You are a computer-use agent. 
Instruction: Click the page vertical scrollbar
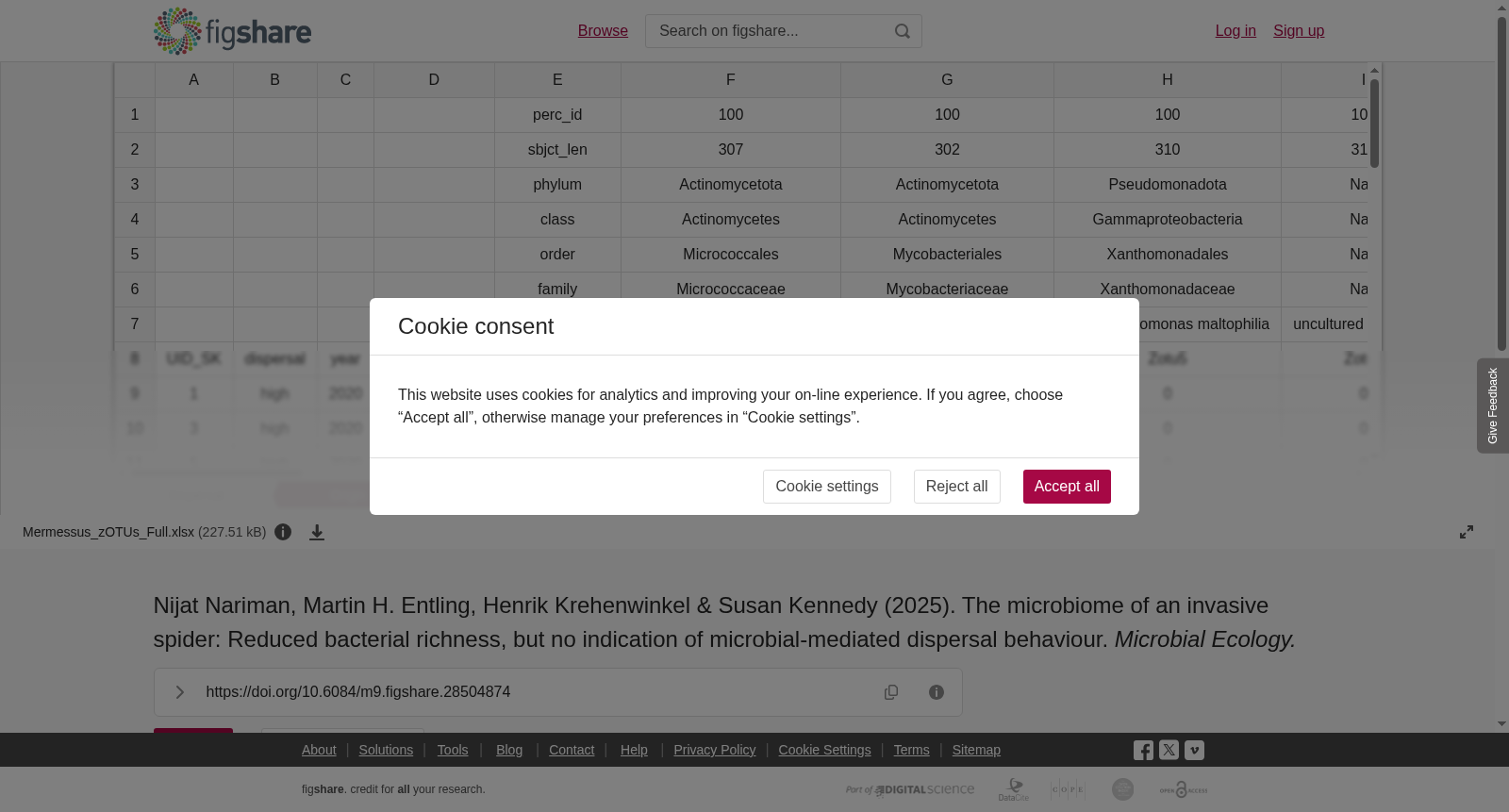tap(1502, 184)
